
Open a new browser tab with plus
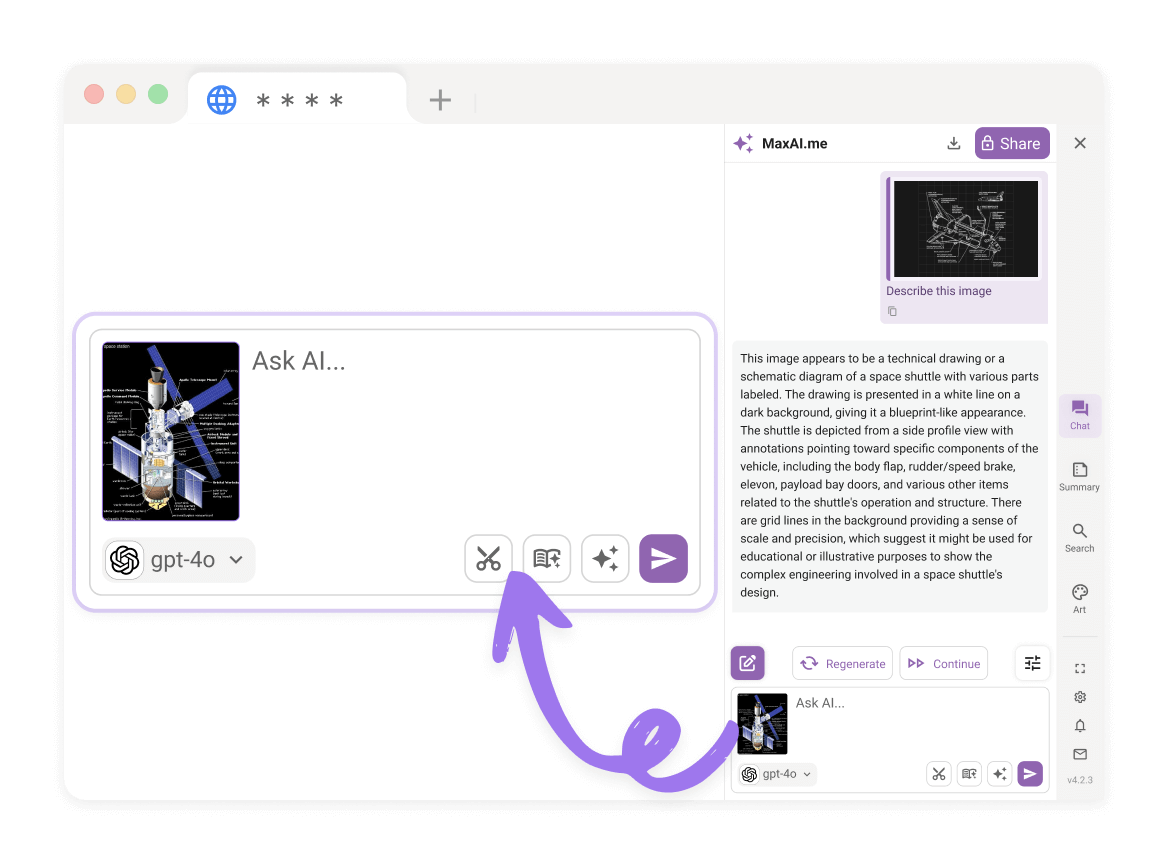(440, 100)
